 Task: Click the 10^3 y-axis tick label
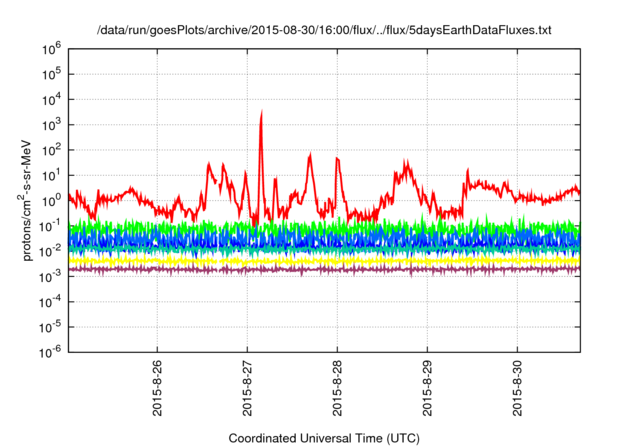[51, 126]
